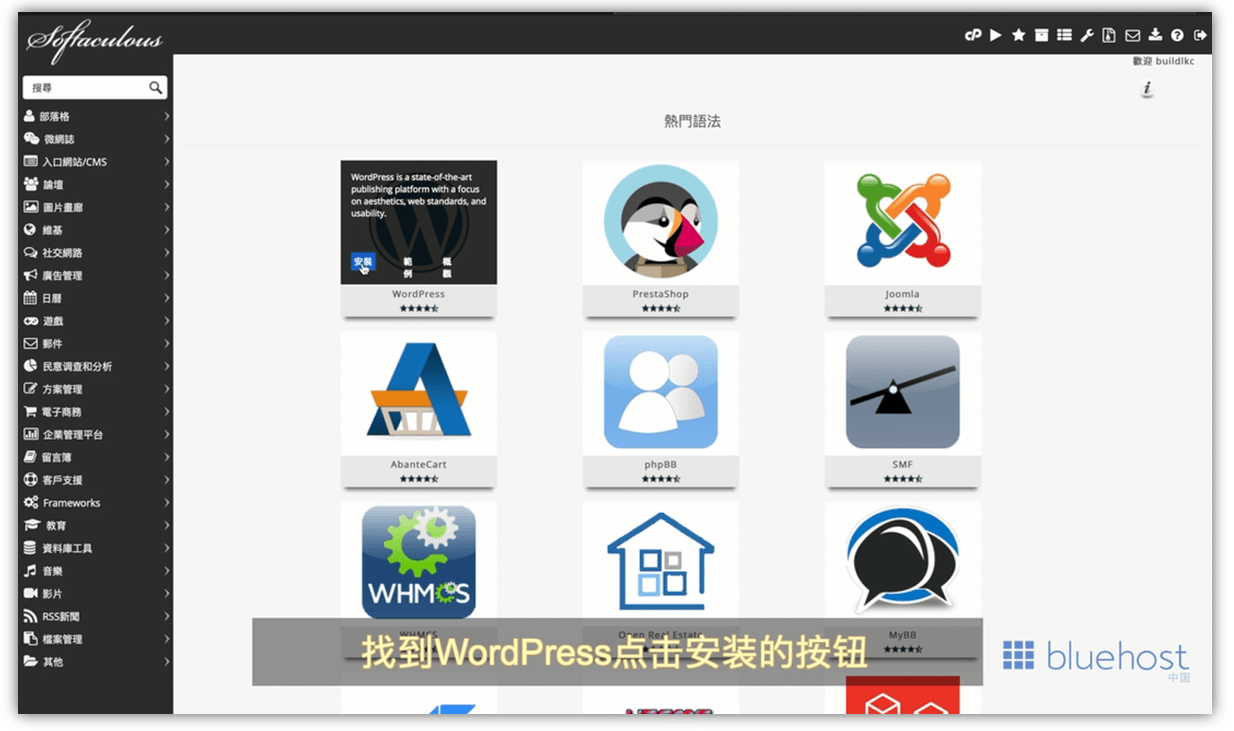Expand the 民意调查和分析 category chevron
Image resolution: width=1234 pixels, height=731 pixels.
[x=166, y=366]
